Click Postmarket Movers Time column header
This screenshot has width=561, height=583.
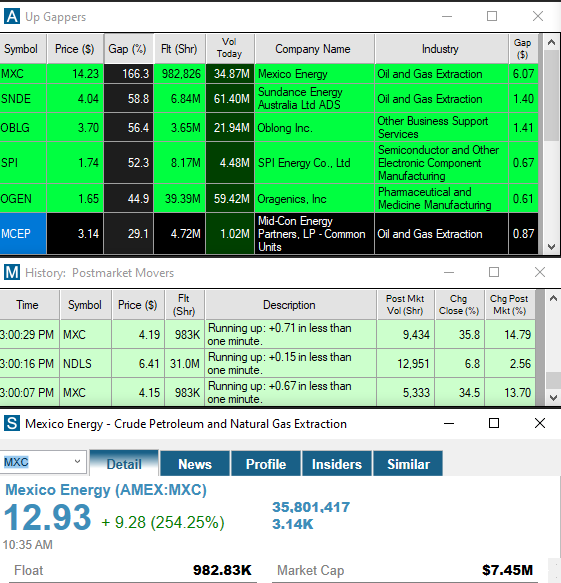(x=29, y=305)
